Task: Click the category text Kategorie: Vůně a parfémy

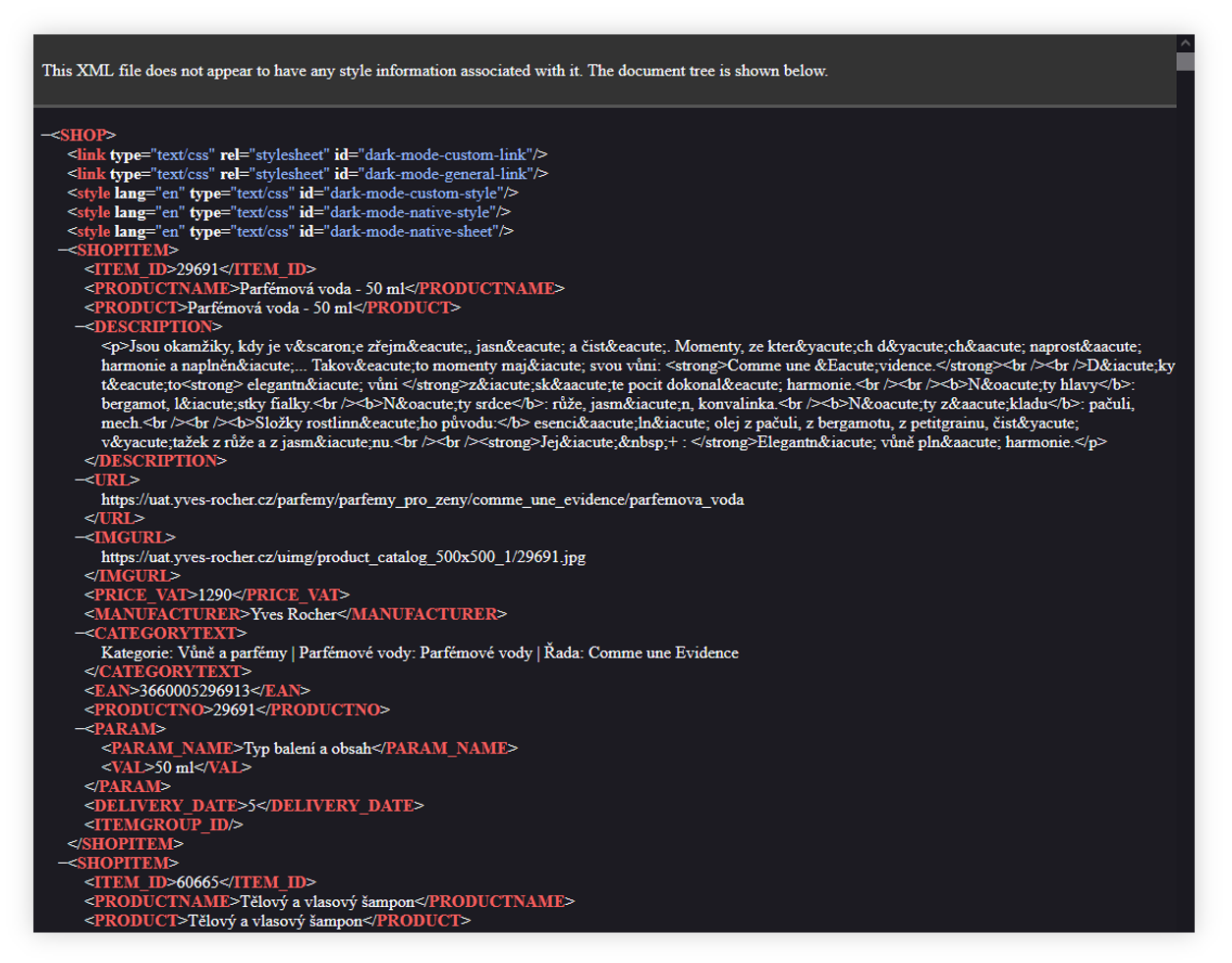Action: click(x=194, y=652)
